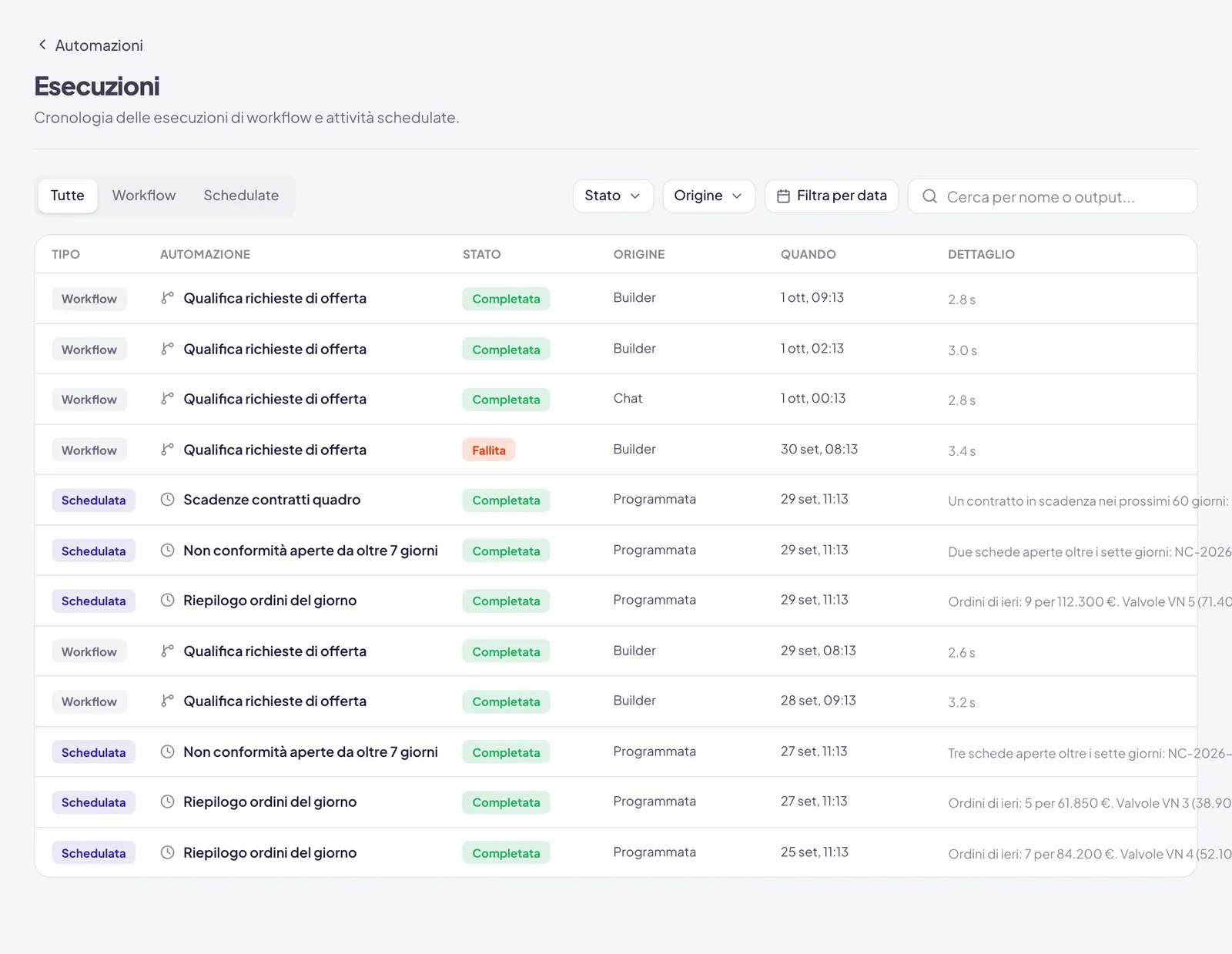Focus the Cerca per nome o output search field
Image resolution: width=1232 pixels, height=954 pixels.
coord(1053,196)
